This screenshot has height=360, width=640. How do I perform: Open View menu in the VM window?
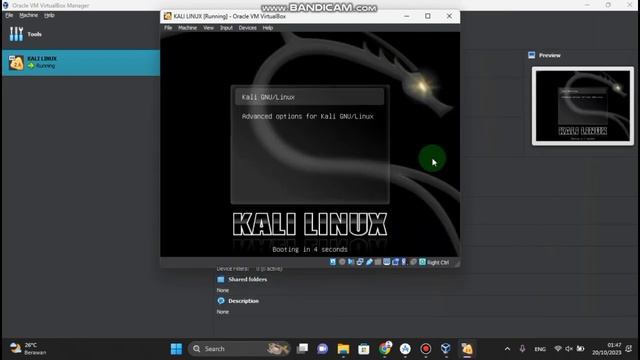[208, 28]
